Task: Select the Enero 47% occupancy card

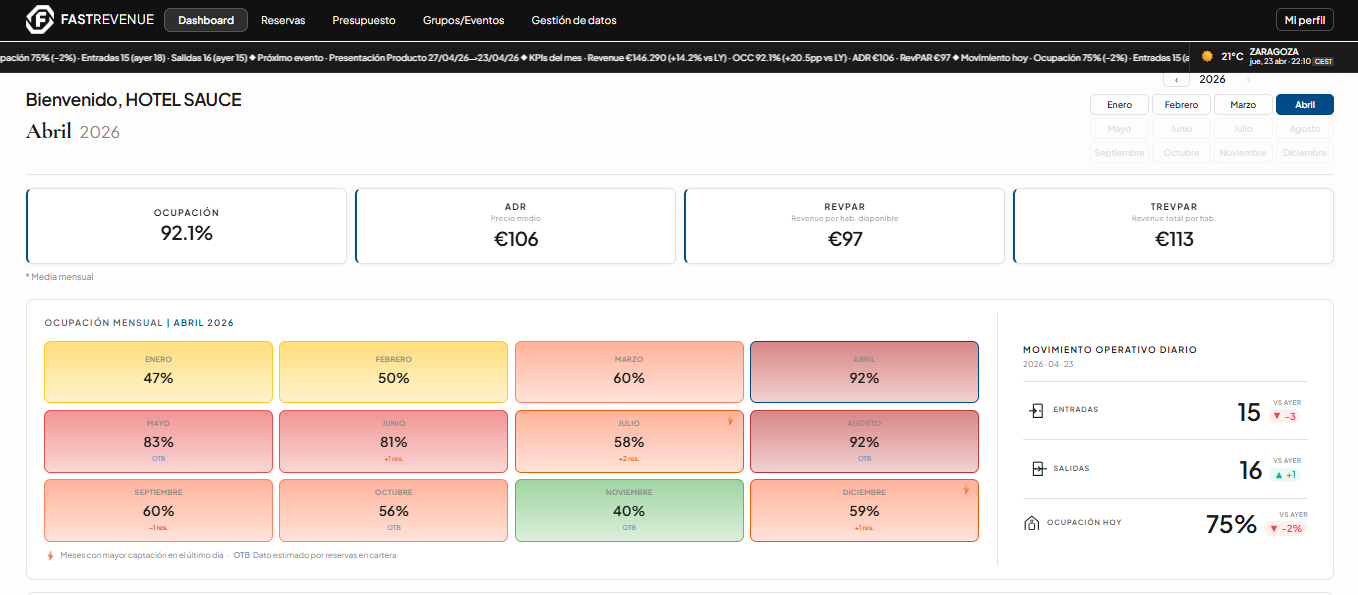Action: point(158,372)
